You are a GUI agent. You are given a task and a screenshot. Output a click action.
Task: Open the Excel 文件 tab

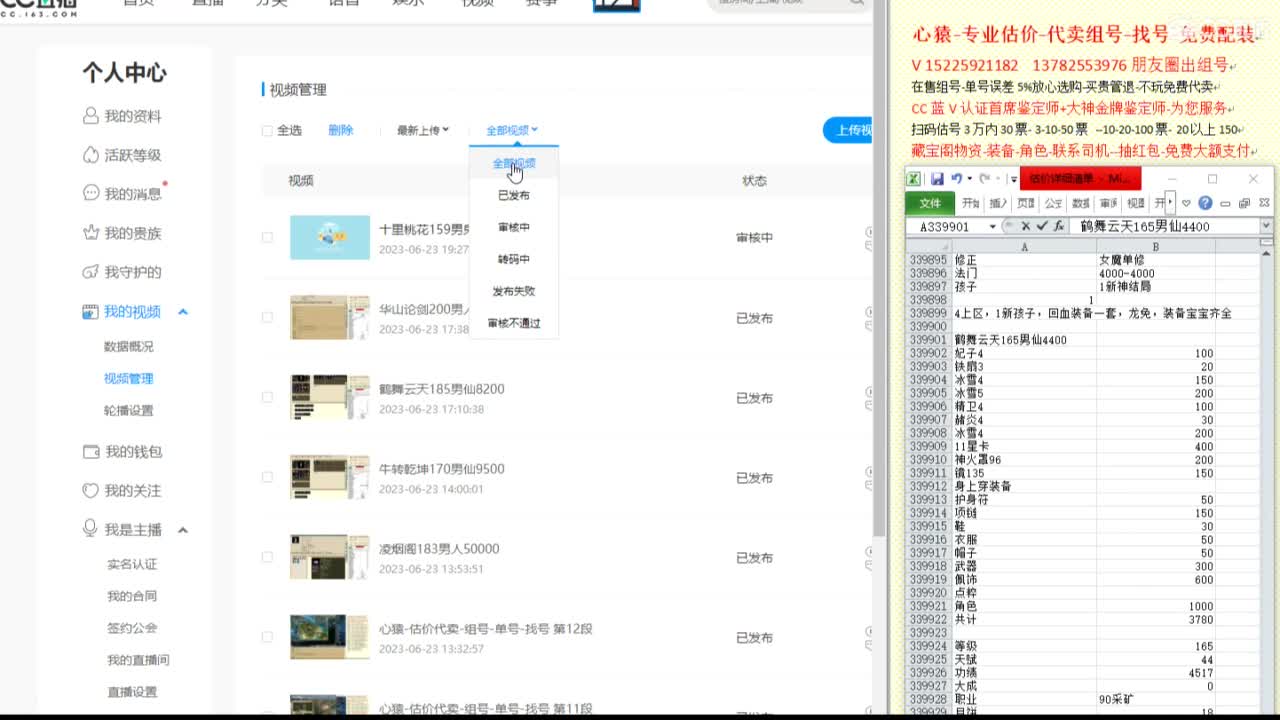pyautogui.click(x=930, y=203)
